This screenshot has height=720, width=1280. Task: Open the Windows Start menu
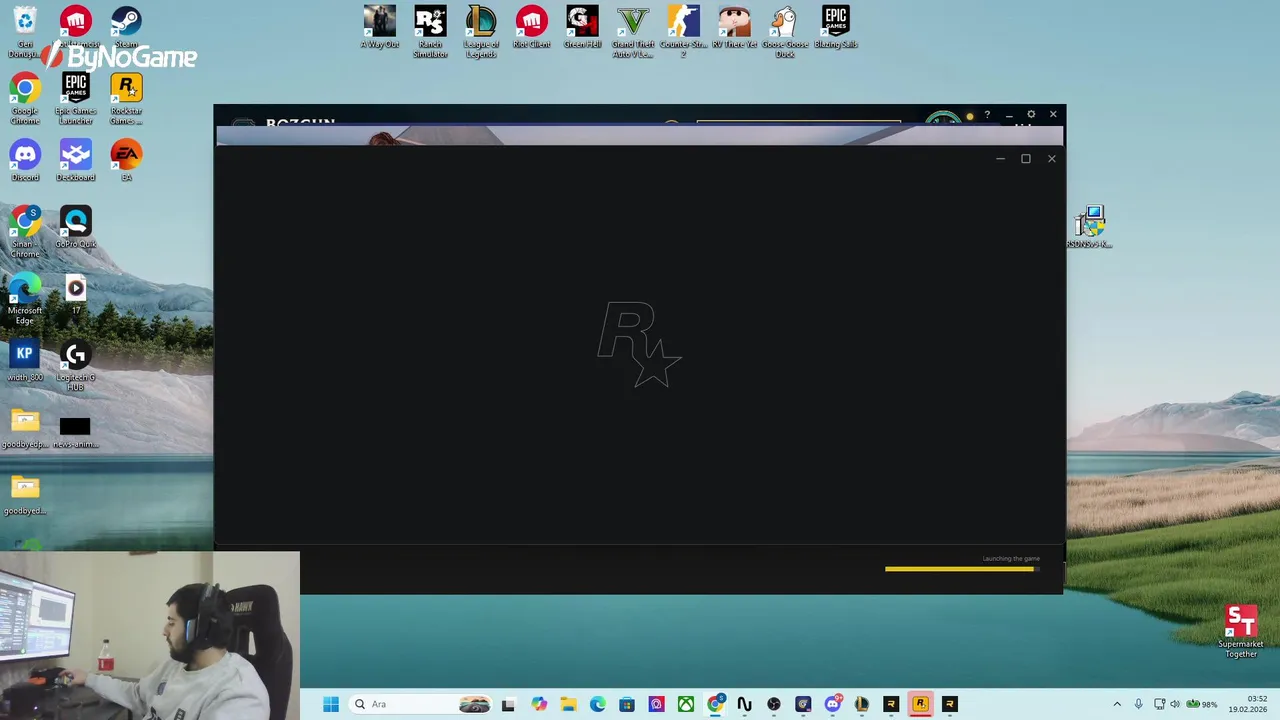(x=331, y=704)
